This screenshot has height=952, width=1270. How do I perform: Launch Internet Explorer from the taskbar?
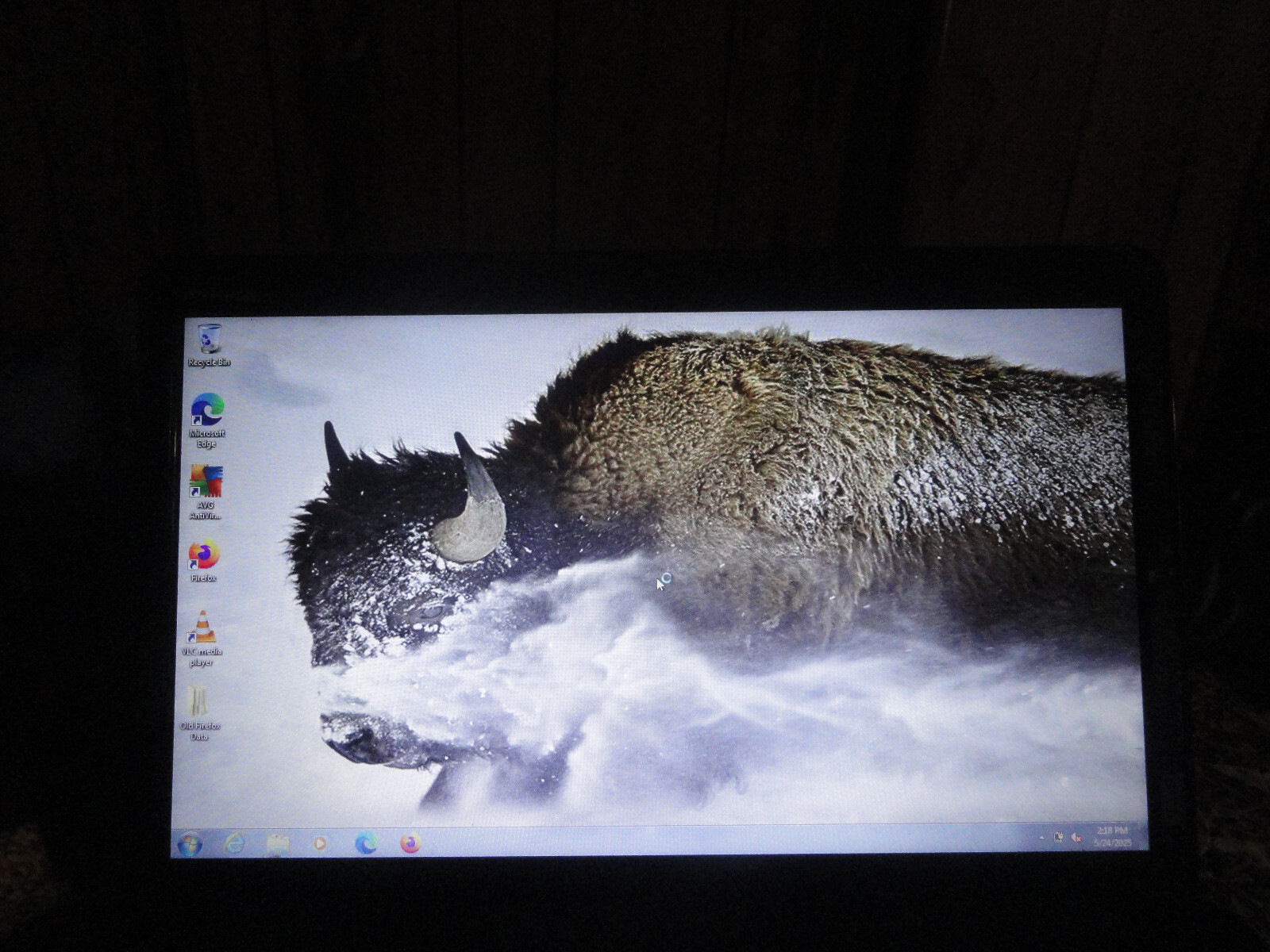(x=234, y=843)
